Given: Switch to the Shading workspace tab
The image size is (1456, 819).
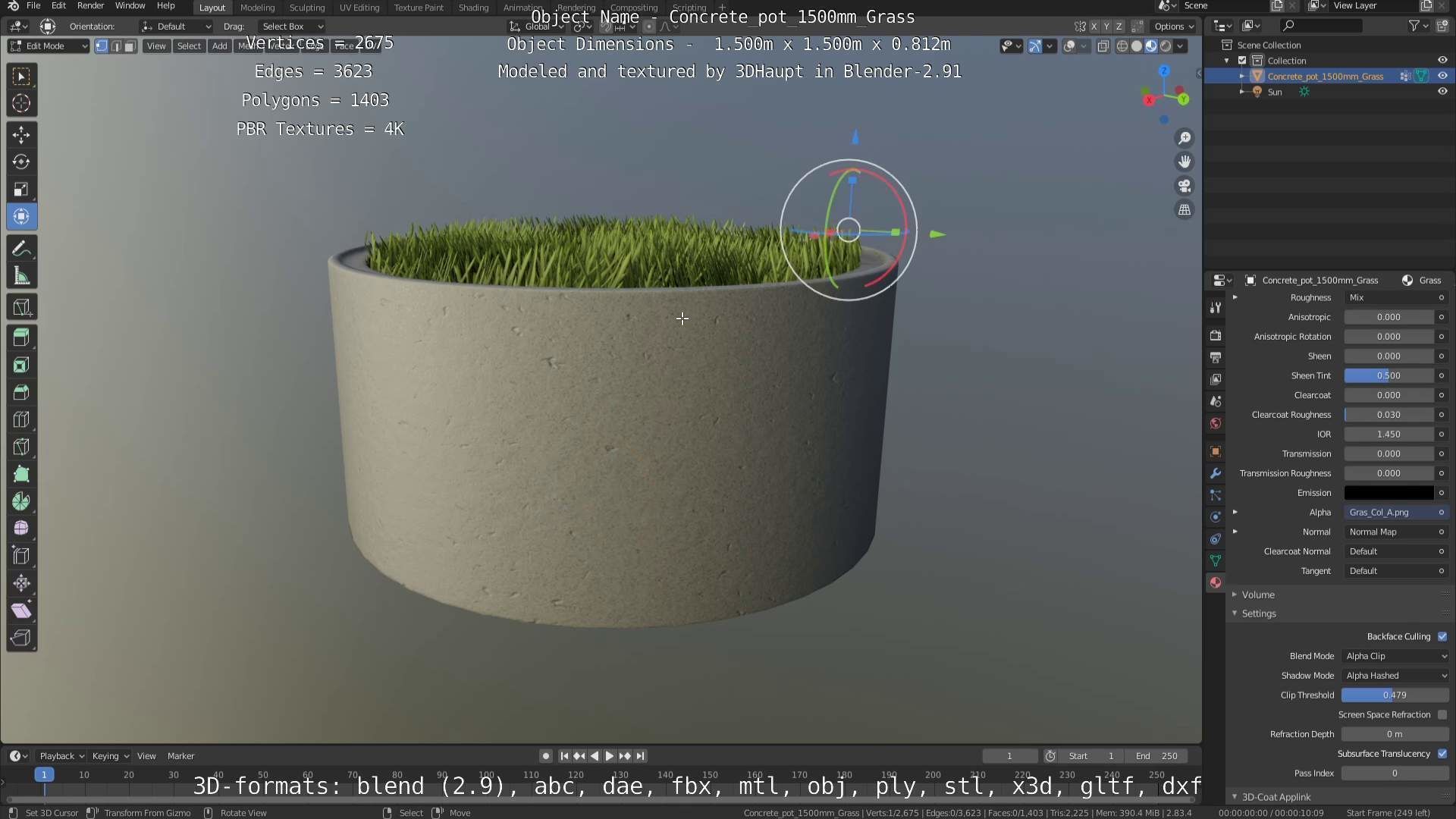Looking at the screenshot, I should click(x=473, y=8).
